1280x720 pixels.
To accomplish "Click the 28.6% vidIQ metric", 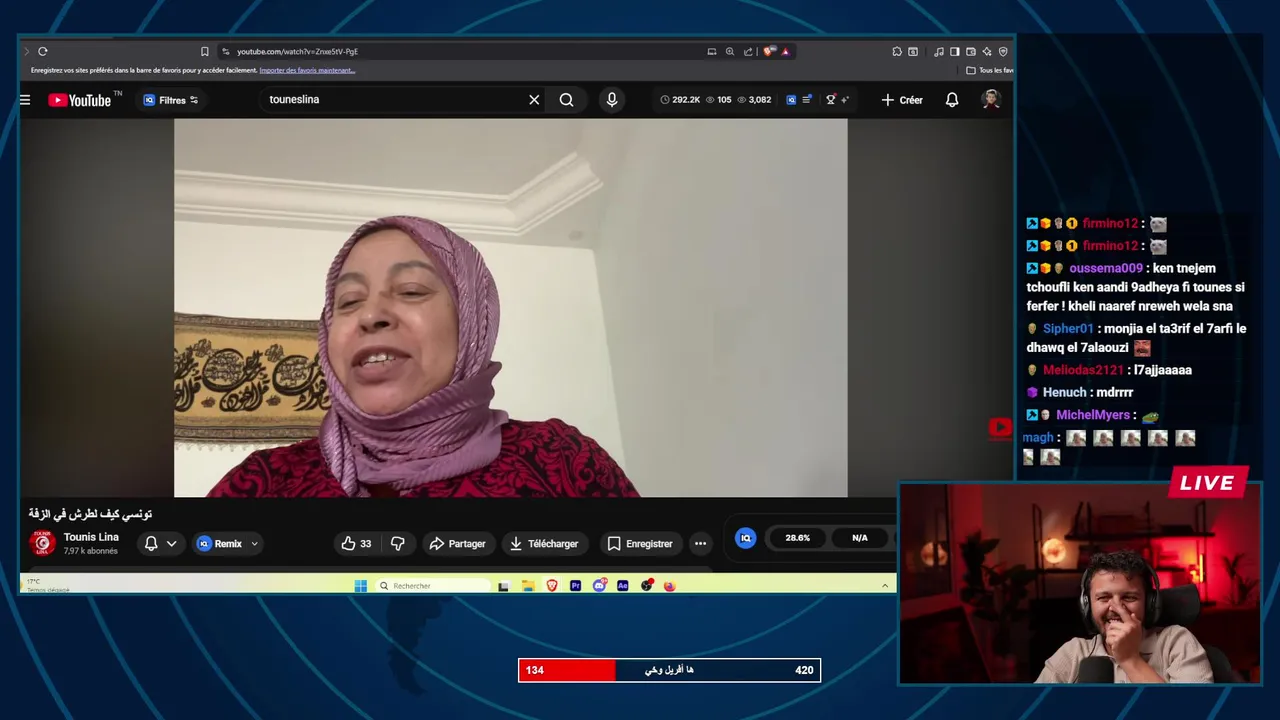I will coord(798,538).
